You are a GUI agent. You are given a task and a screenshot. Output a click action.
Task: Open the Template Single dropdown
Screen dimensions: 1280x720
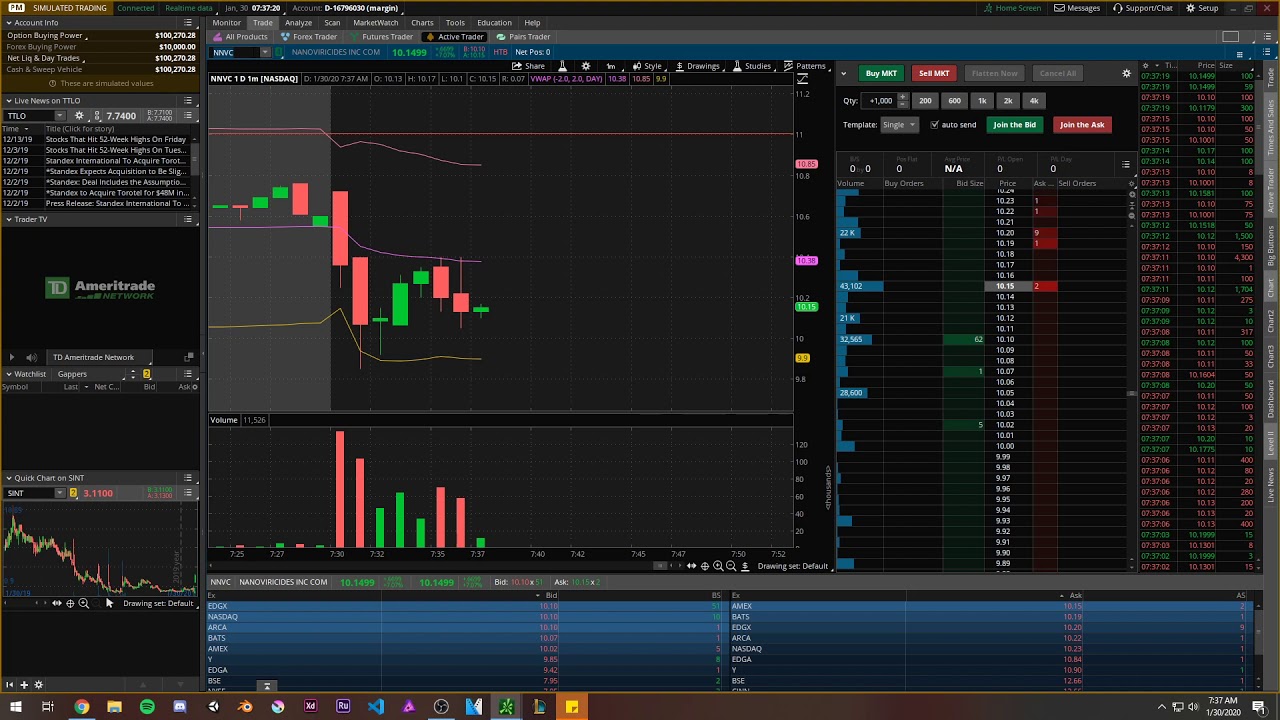[899, 125]
